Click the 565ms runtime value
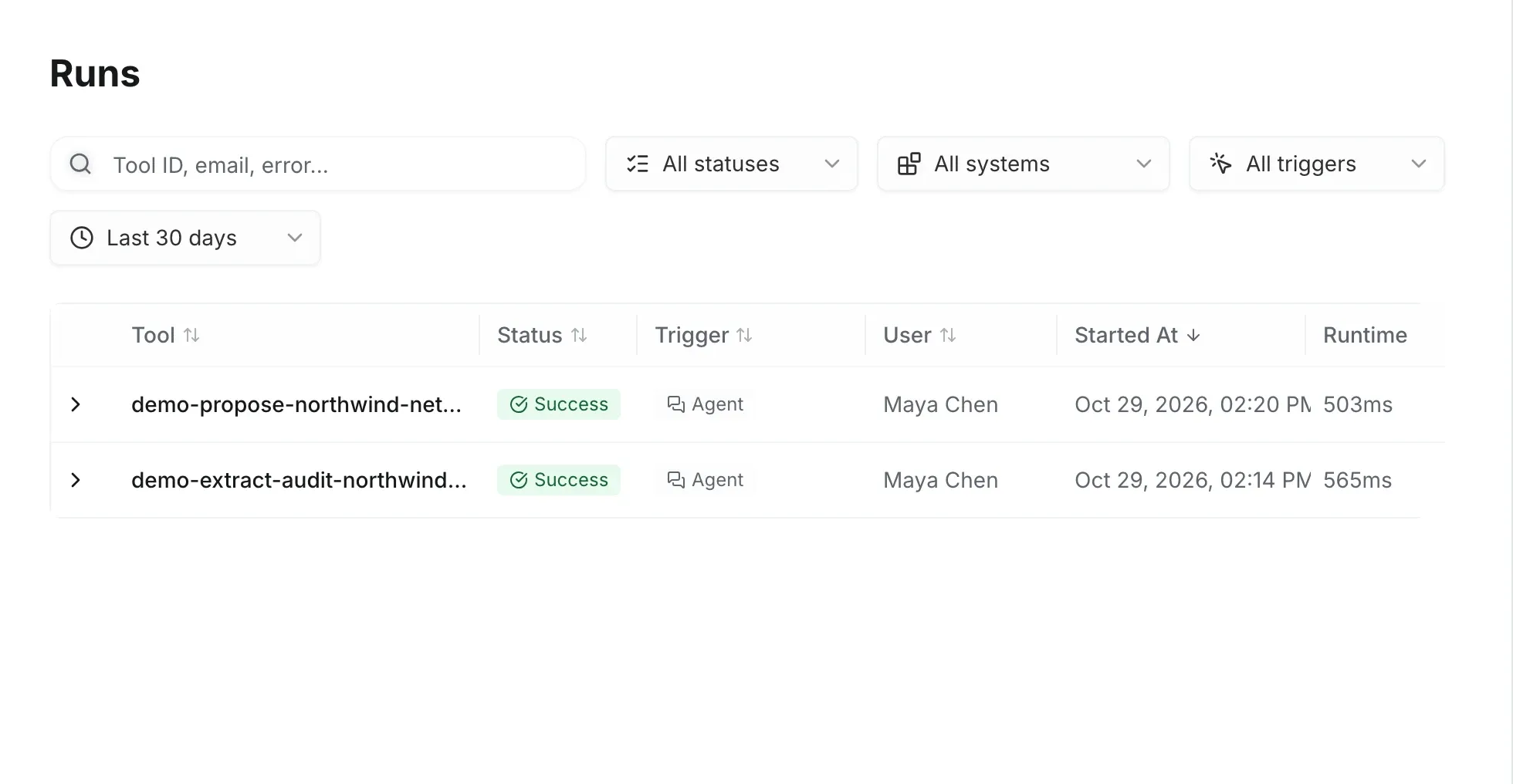This screenshot has height=784, width=1513. pos(1358,480)
